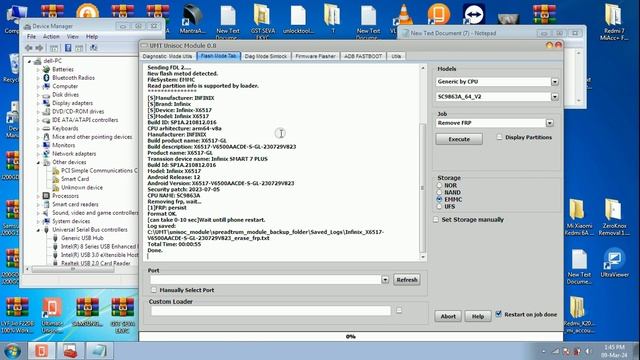The height and width of the screenshot is (360, 640).
Task: Open Action menu in Device Manager
Action: point(51,36)
